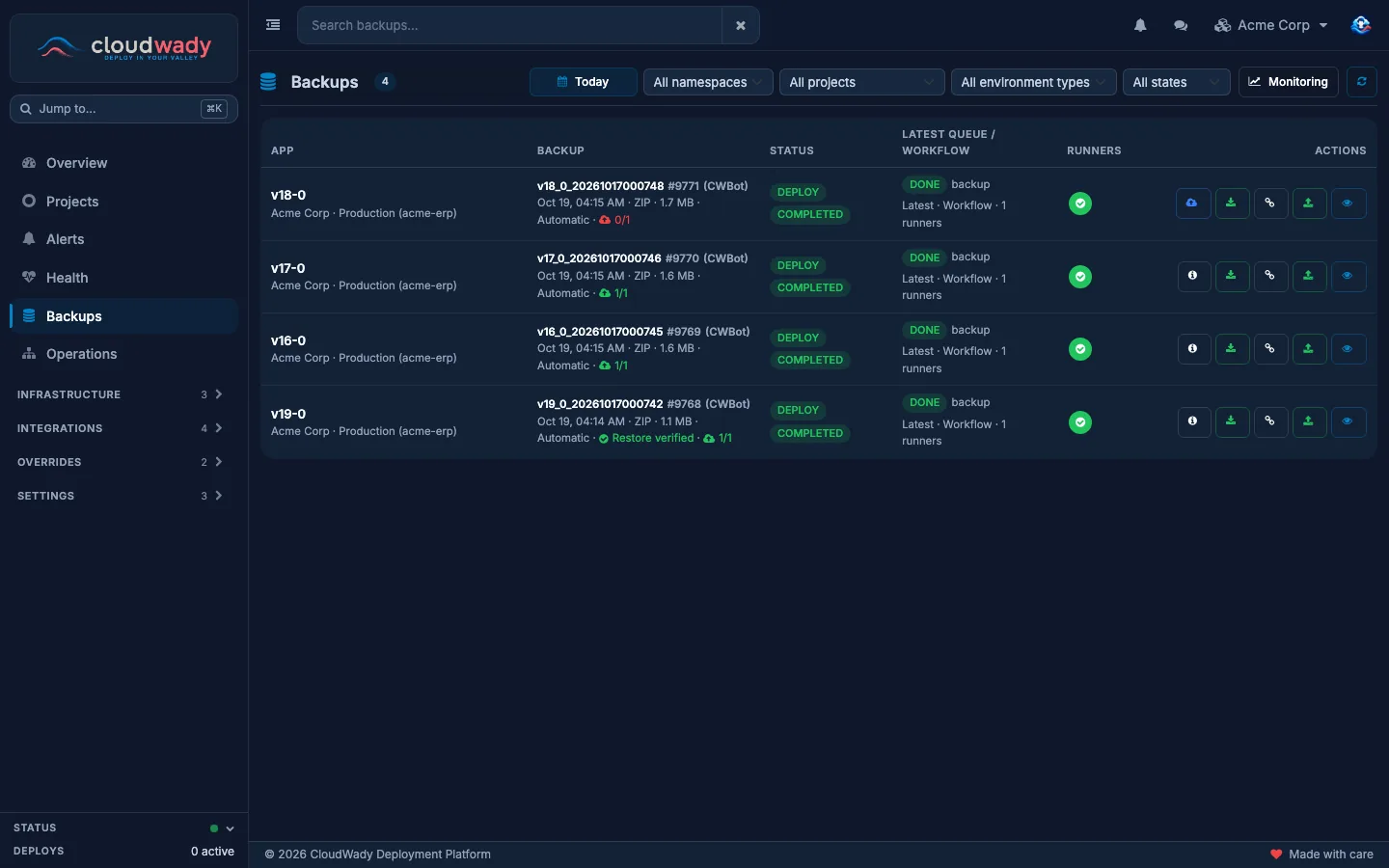This screenshot has height=868, width=1389.
Task: Open the All projects dropdown
Action: pos(861,82)
